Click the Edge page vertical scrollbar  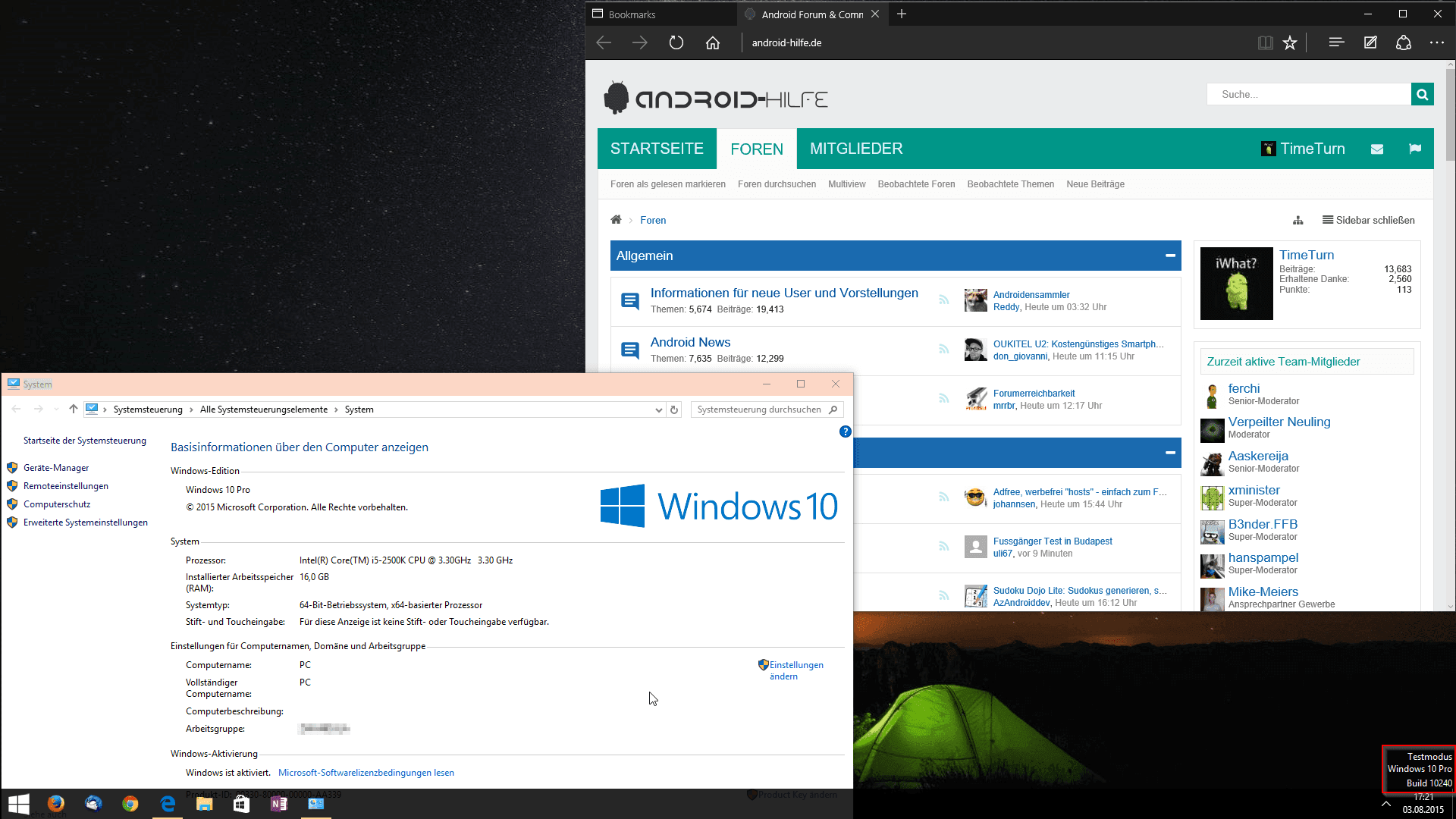click(1450, 114)
